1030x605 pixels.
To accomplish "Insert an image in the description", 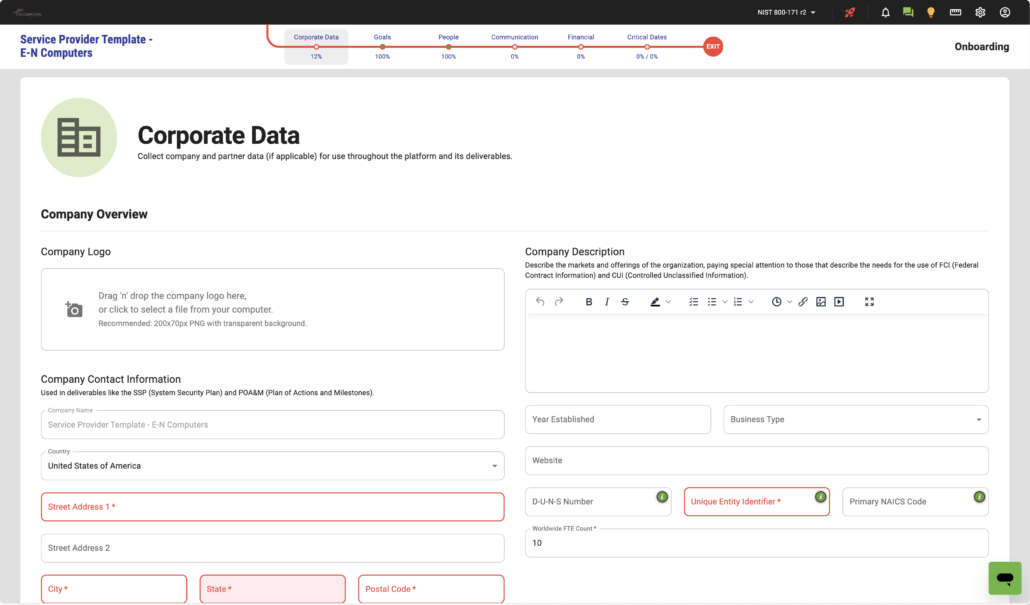I will [821, 302].
